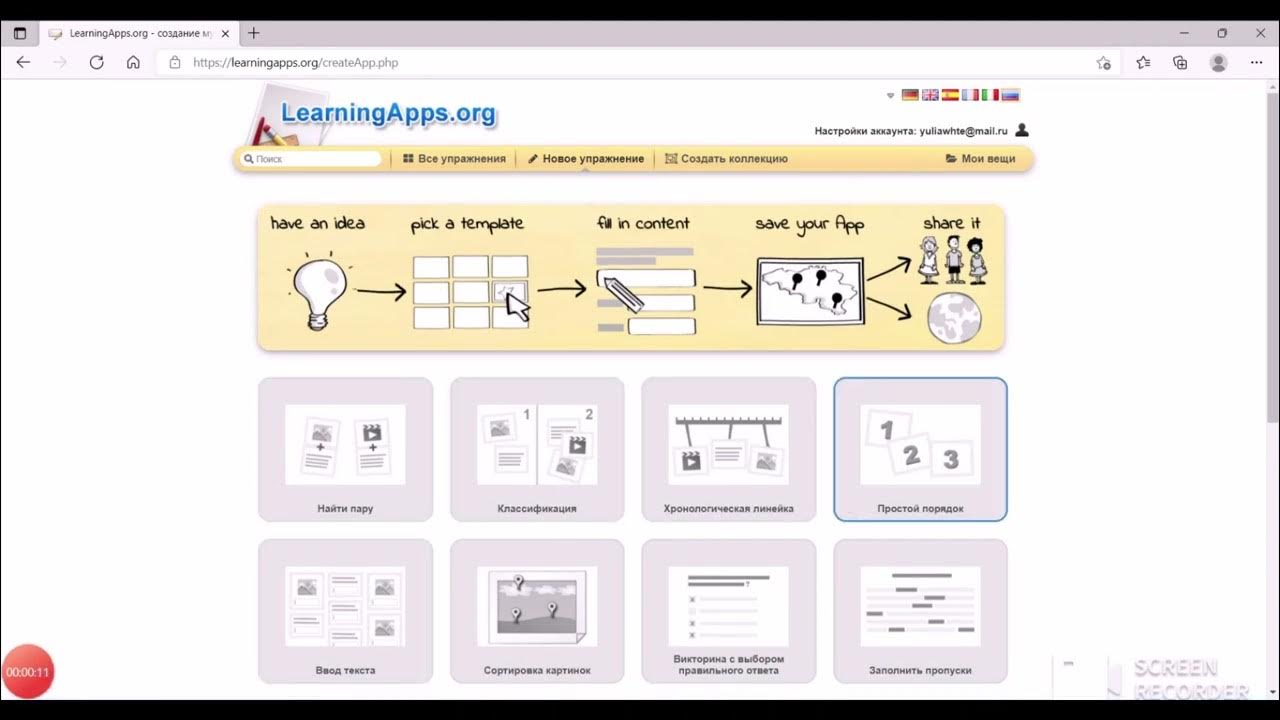1280x720 pixels.
Task: Select the Хронологическая линейка template
Action: click(x=728, y=449)
